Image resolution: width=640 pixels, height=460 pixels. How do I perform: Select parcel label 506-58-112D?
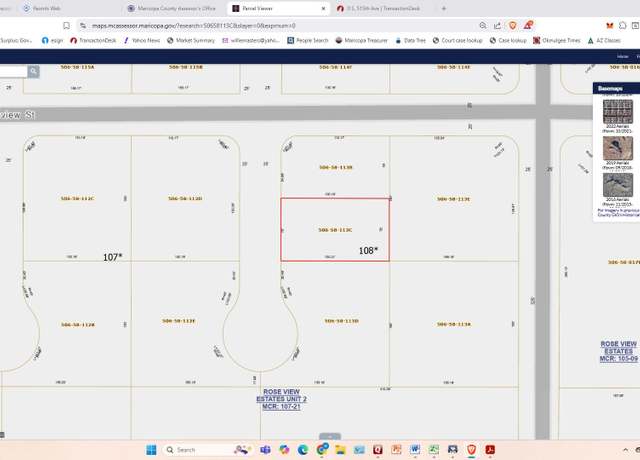coord(185,199)
